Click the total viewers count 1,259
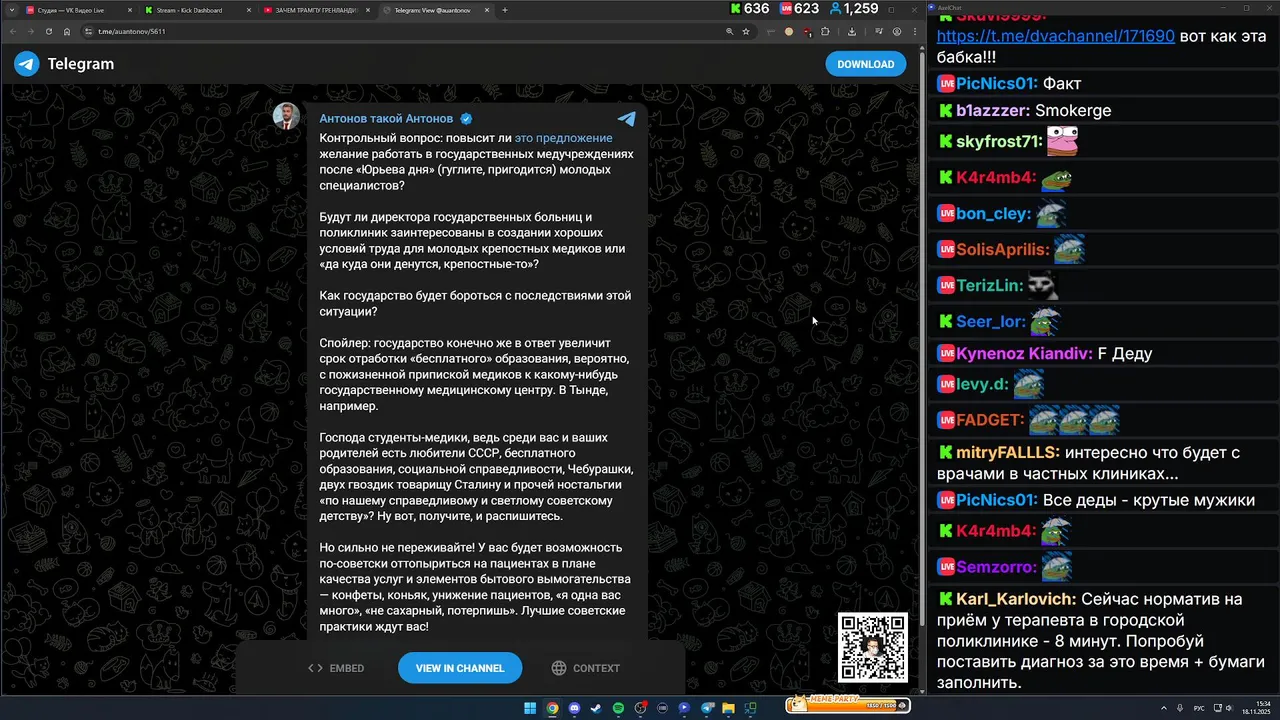This screenshot has width=1280, height=720. point(853,9)
